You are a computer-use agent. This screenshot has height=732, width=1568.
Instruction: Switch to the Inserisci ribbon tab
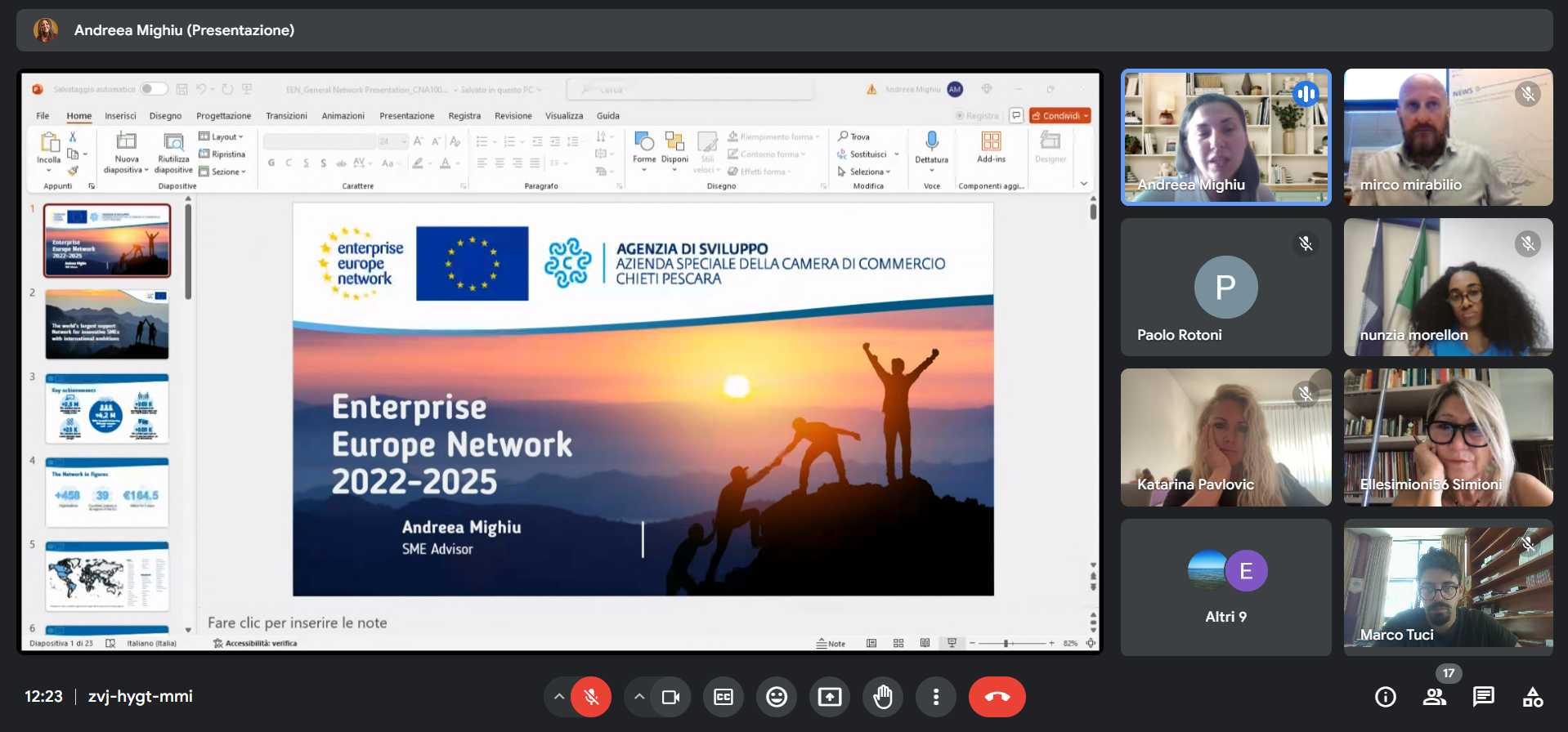(120, 116)
